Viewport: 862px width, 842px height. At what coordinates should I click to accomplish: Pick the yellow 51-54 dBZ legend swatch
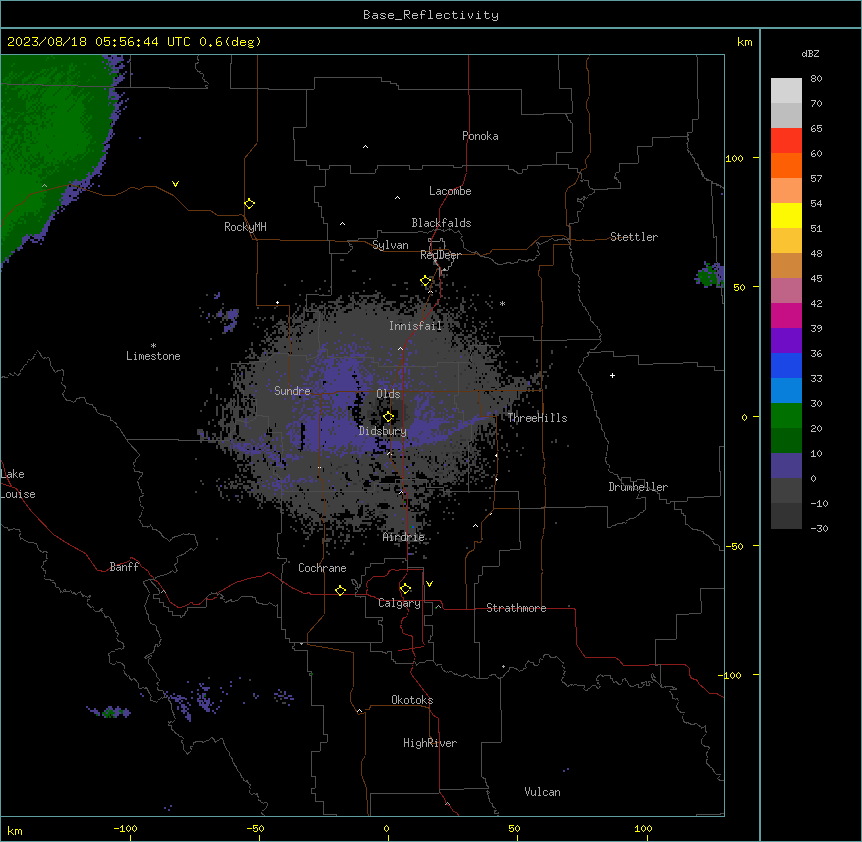coord(786,215)
